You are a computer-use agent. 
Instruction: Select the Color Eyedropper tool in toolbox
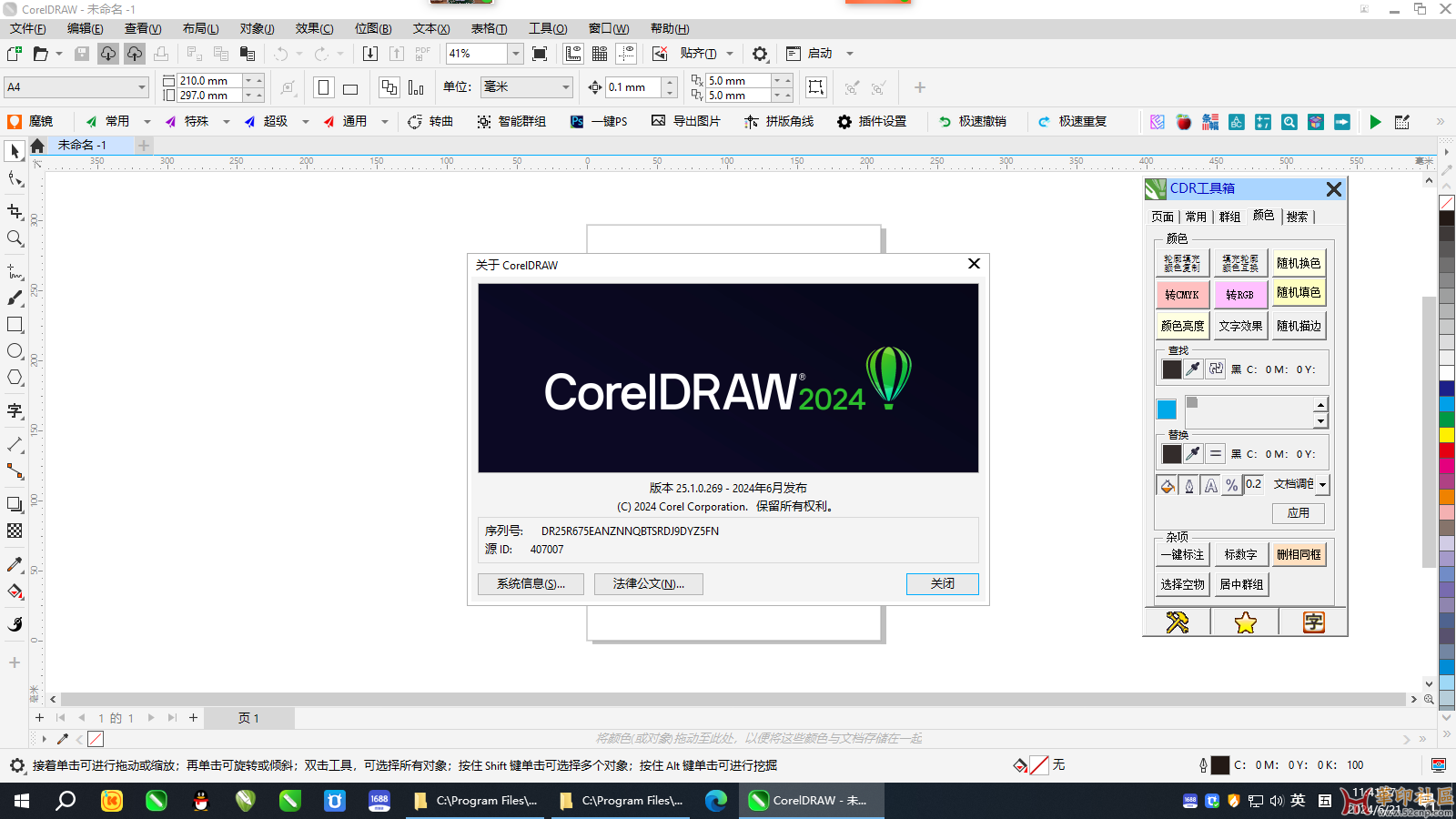coord(15,565)
